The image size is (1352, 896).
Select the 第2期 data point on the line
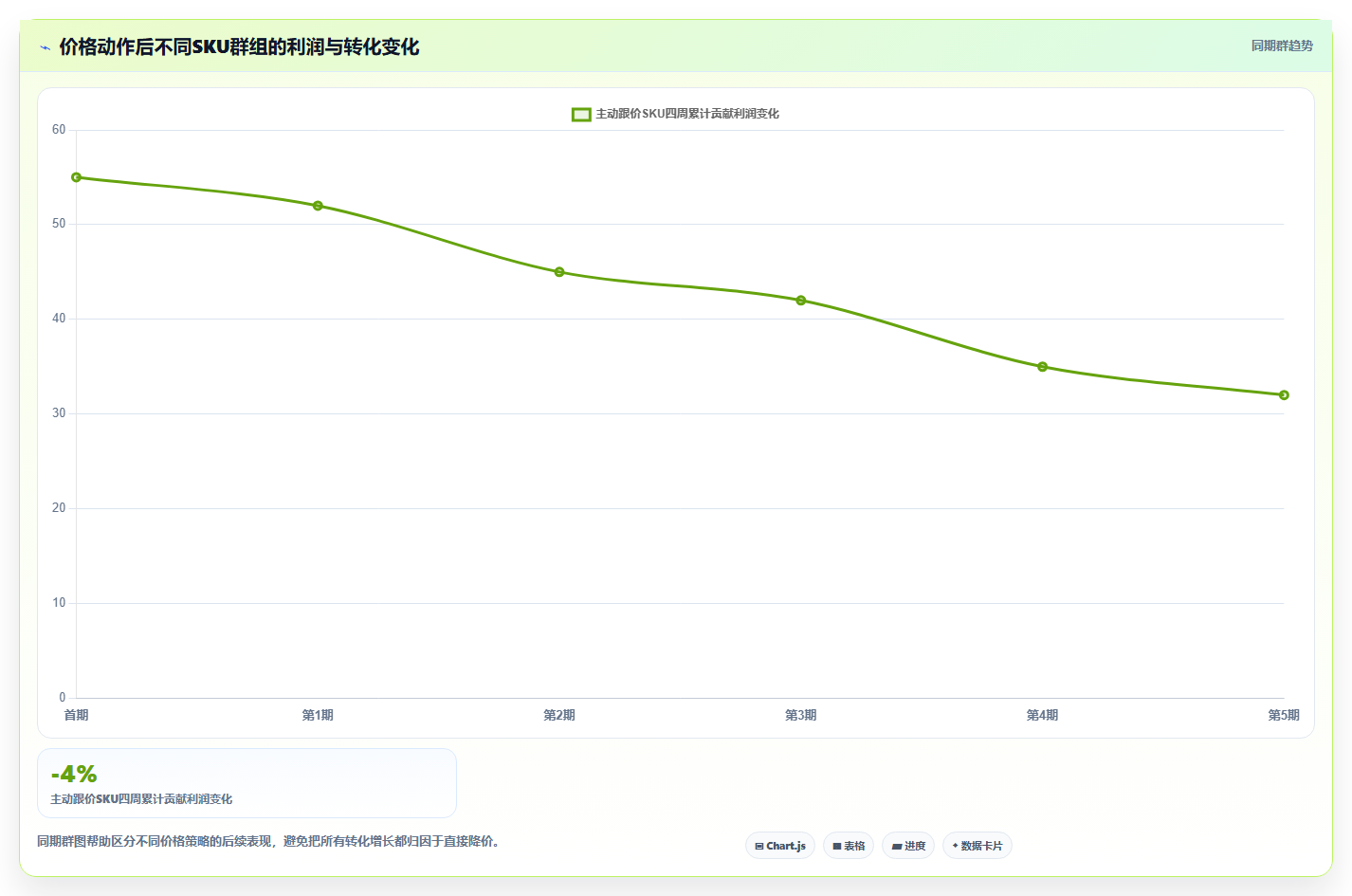click(559, 272)
